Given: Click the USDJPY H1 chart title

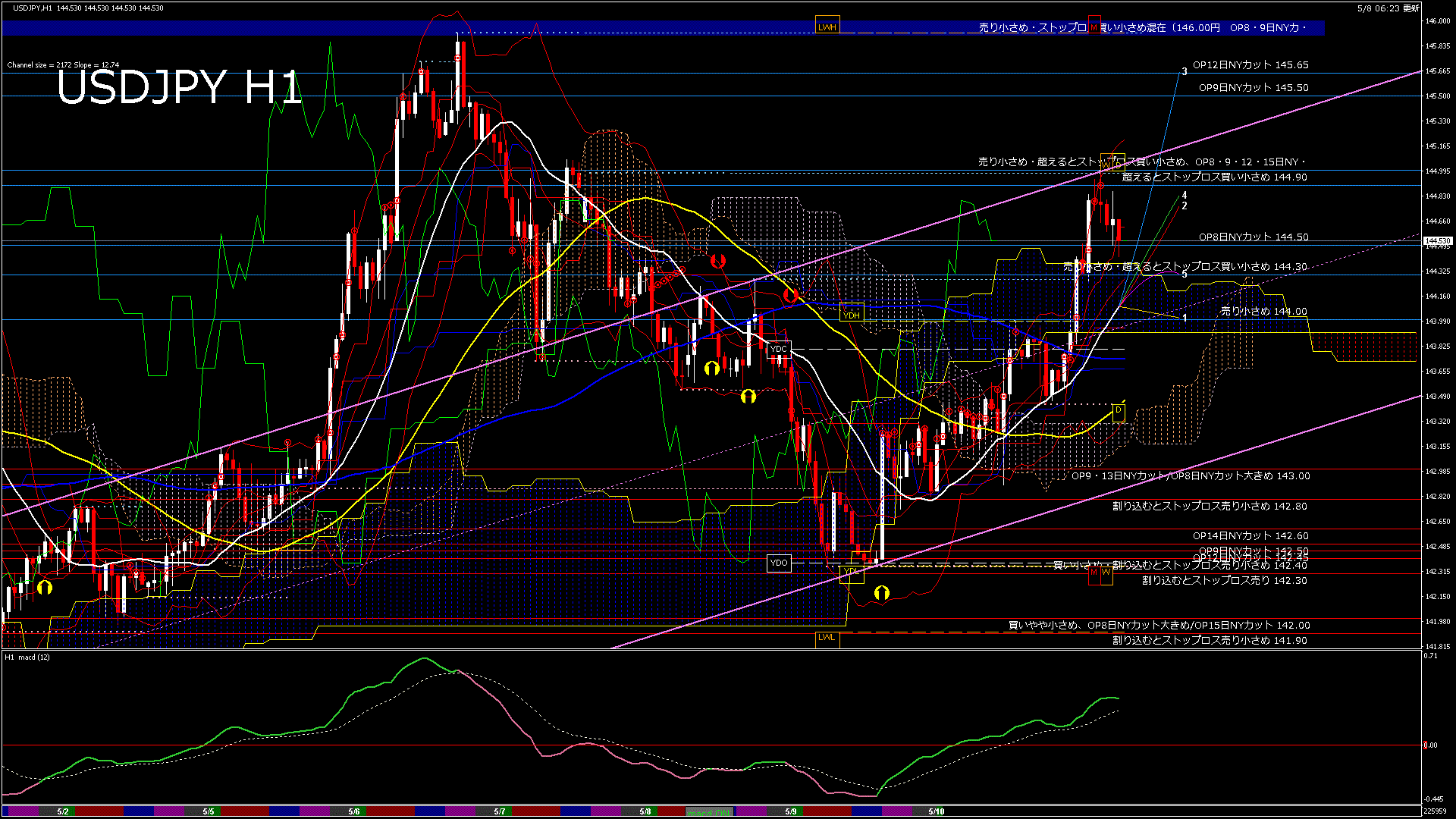Looking at the screenshot, I should [x=179, y=87].
